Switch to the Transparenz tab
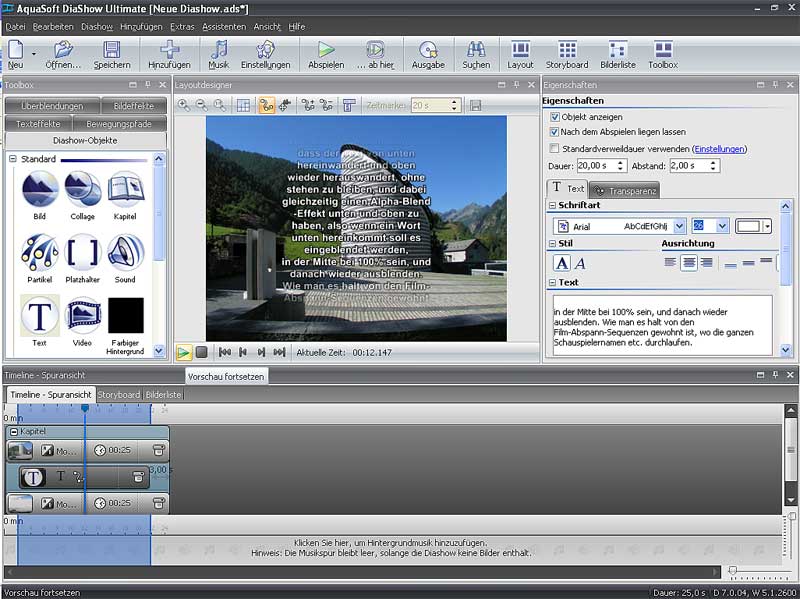 coord(625,189)
